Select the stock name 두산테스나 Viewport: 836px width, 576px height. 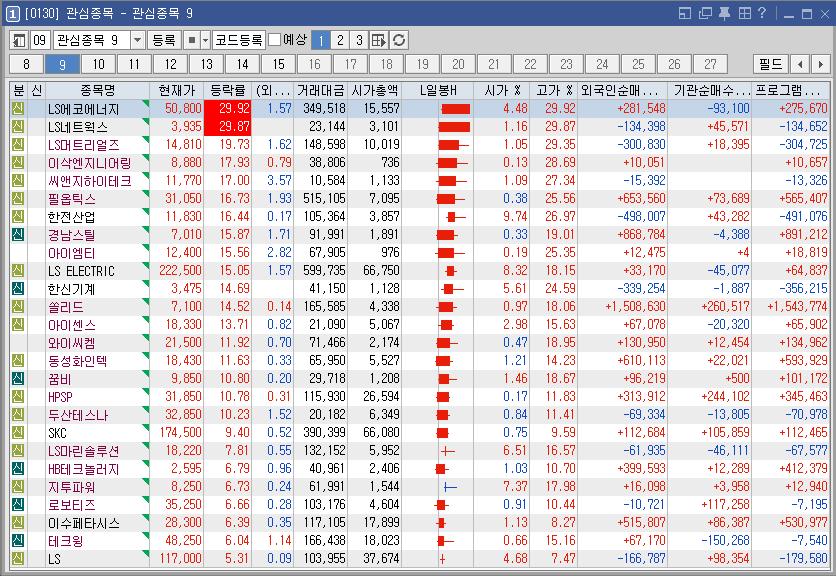coord(78,415)
